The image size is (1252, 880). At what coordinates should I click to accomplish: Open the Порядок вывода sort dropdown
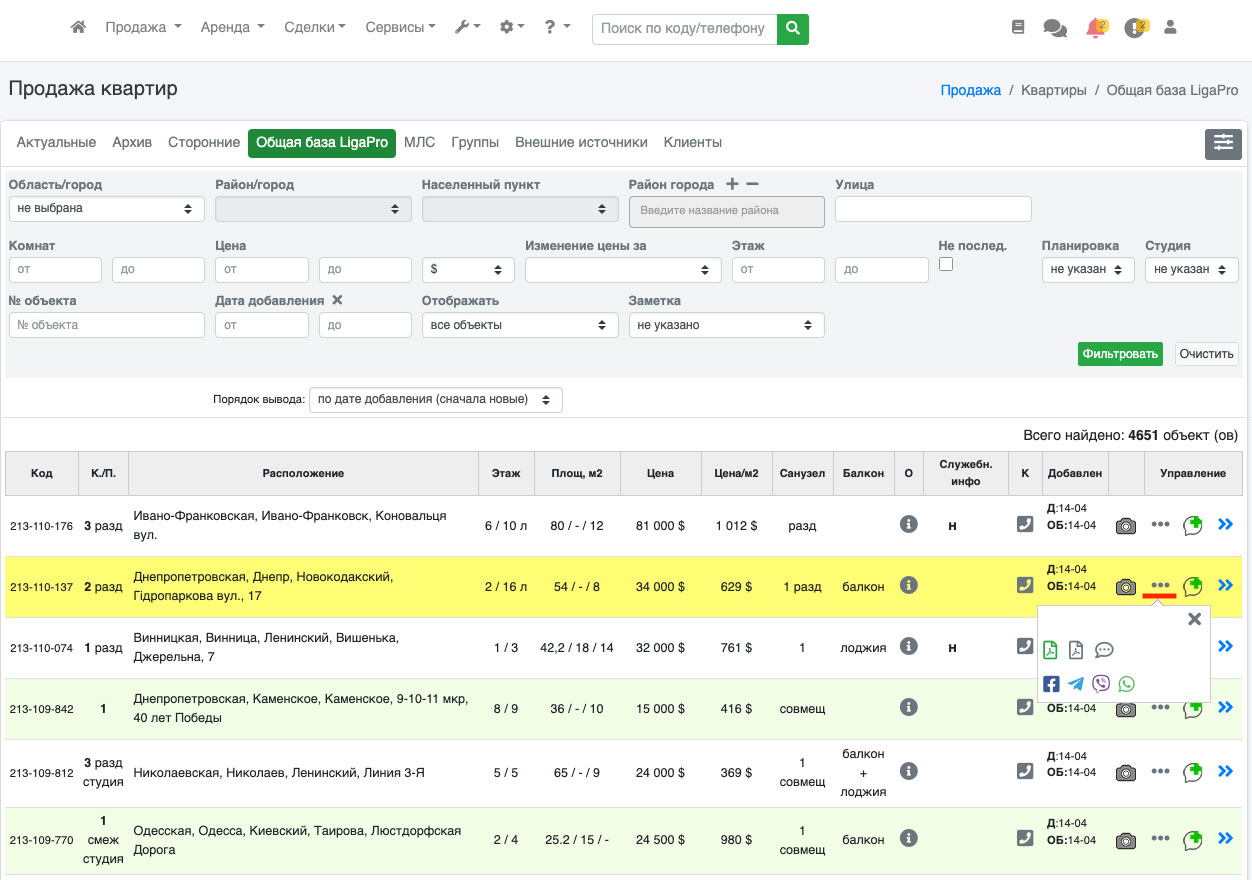click(x=435, y=400)
